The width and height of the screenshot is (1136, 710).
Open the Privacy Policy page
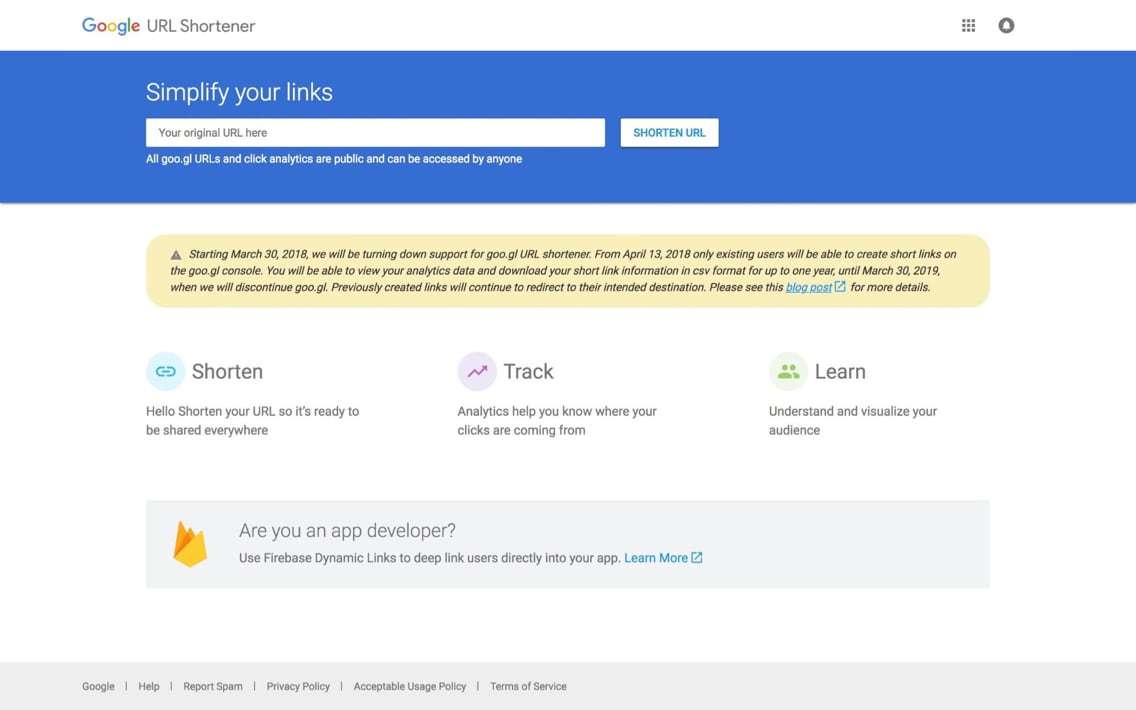pos(298,686)
